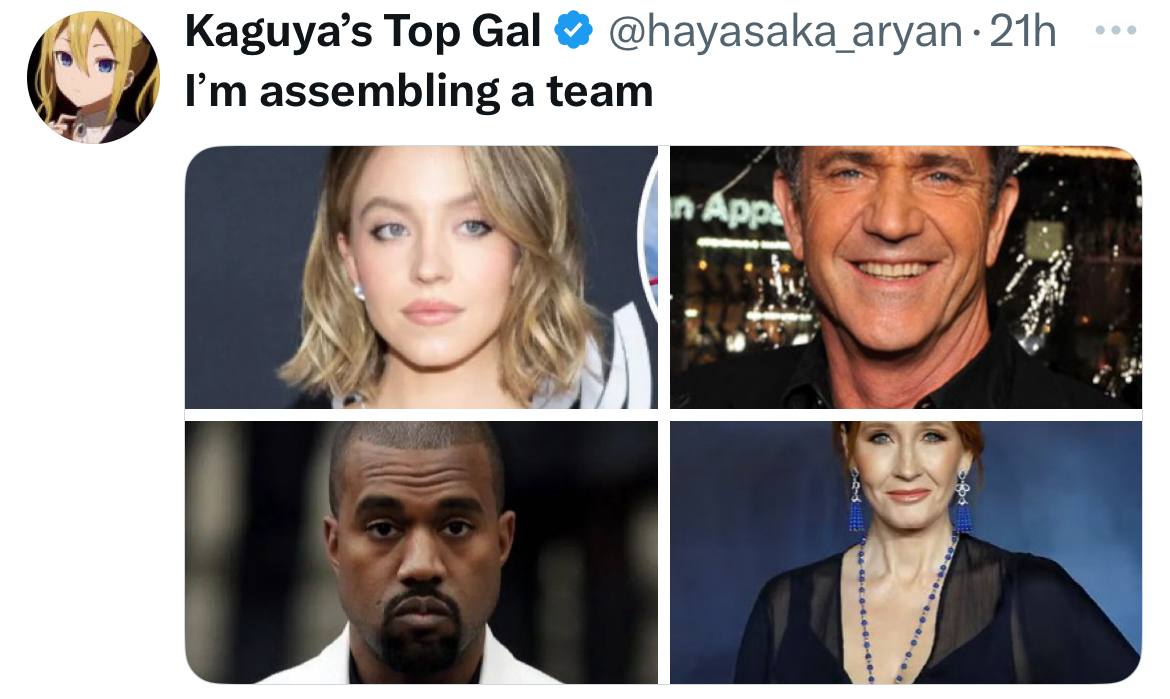Open photo of bearded man in white jacket
Image resolution: width=1170 pixels, height=699 pixels.
[x=422, y=552]
